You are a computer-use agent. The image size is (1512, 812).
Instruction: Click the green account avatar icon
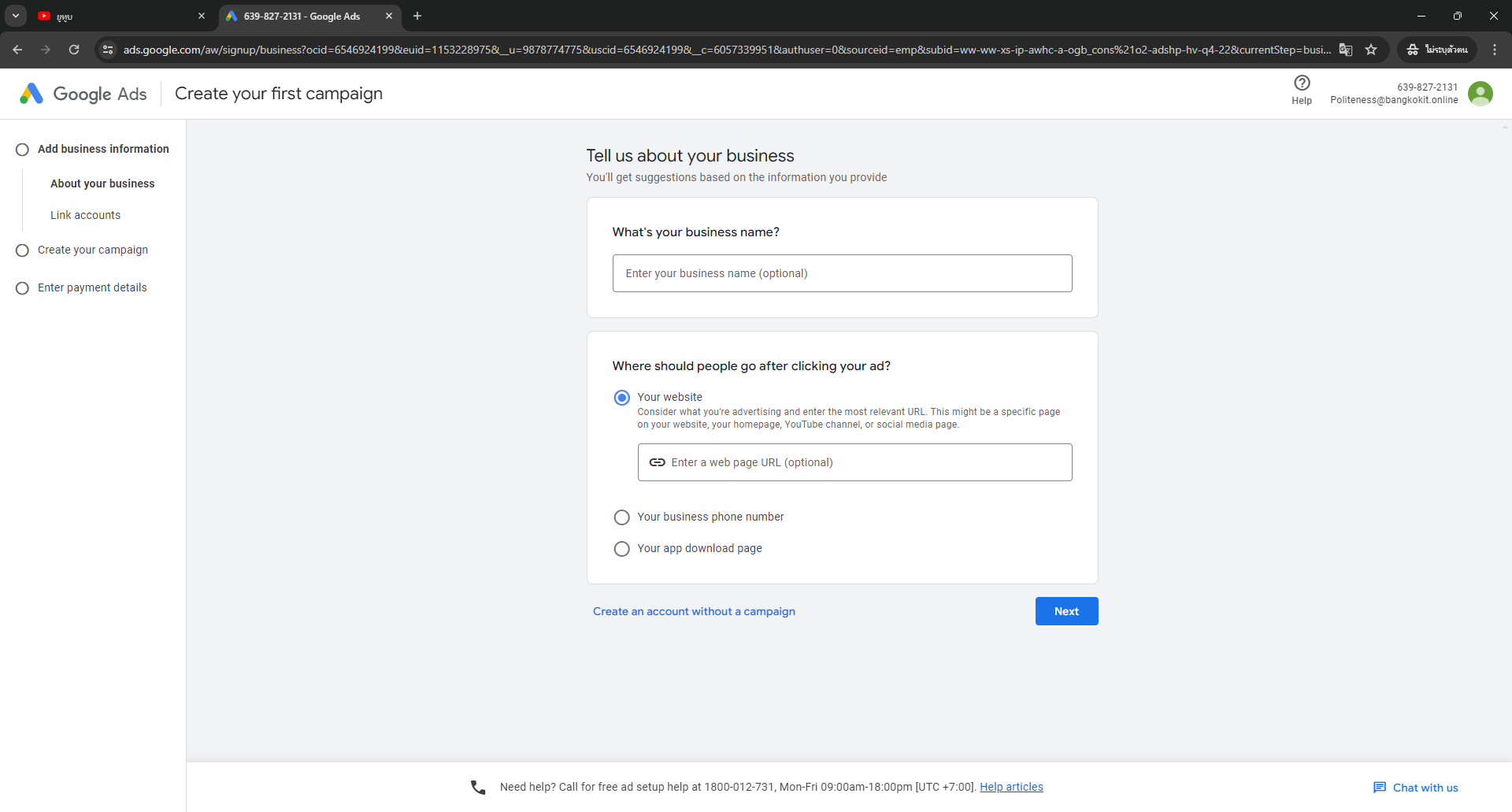(1480, 94)
